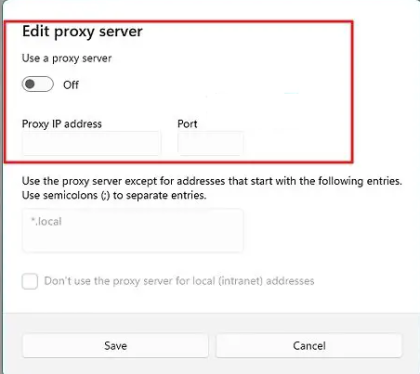Click the Off status text

71,85
